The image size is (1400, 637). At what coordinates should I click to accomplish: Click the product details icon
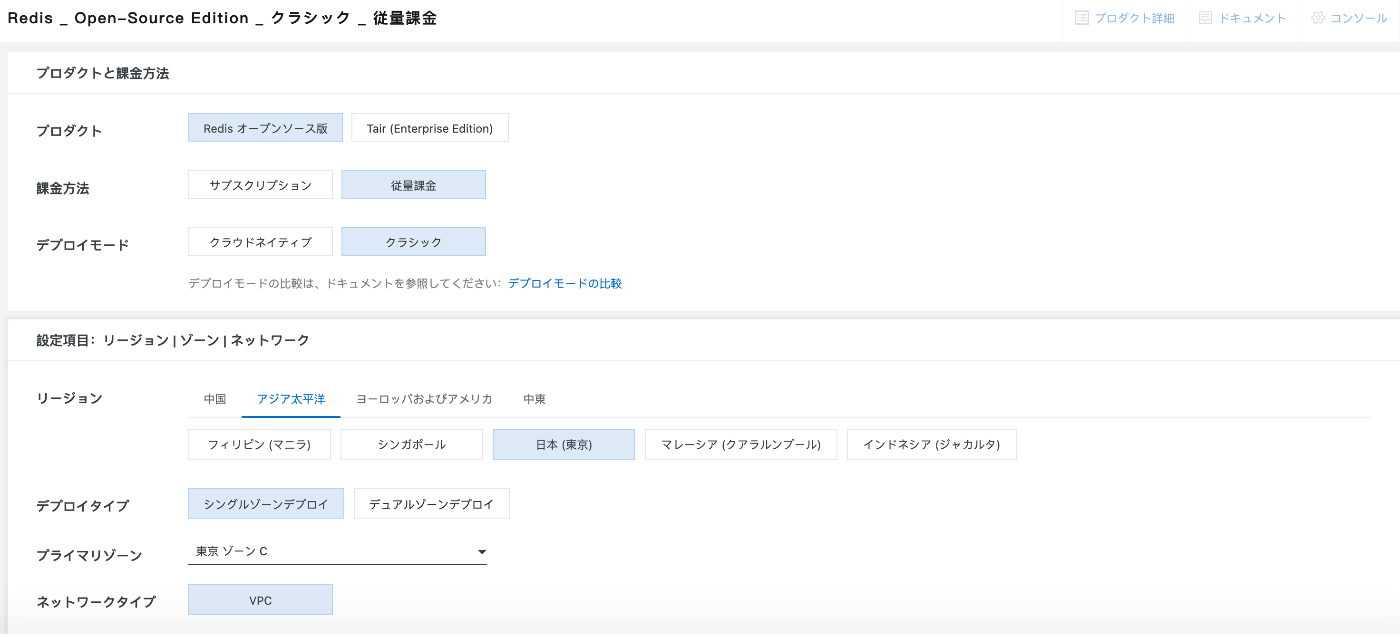[1081, 18]
